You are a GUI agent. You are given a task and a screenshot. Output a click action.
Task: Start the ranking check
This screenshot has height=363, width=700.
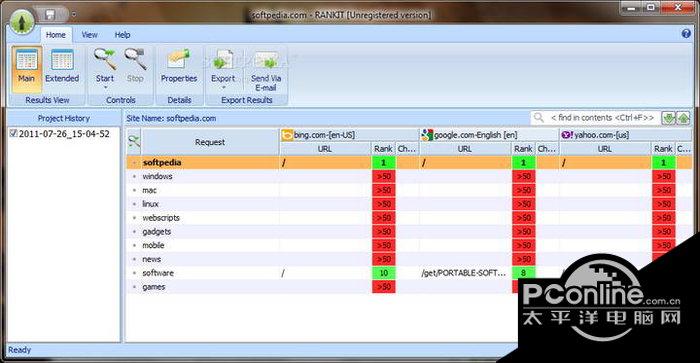tap(105, 66)
